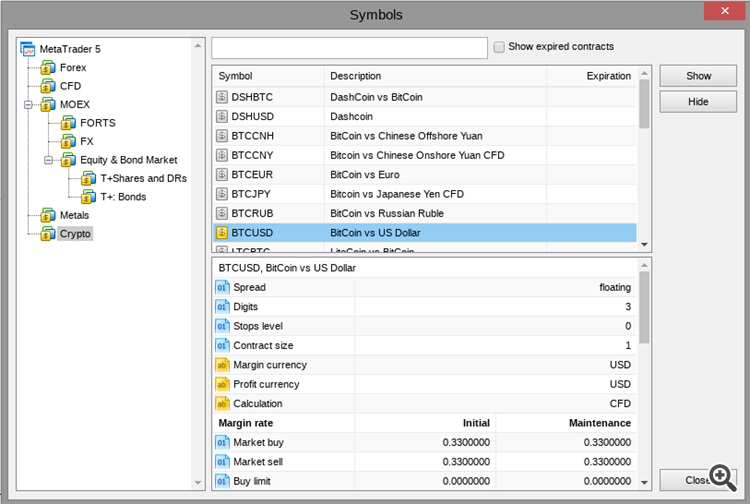Click the T+: Bonds folder icon
Viewport: 750px width, 504px height.
(88, 197)
